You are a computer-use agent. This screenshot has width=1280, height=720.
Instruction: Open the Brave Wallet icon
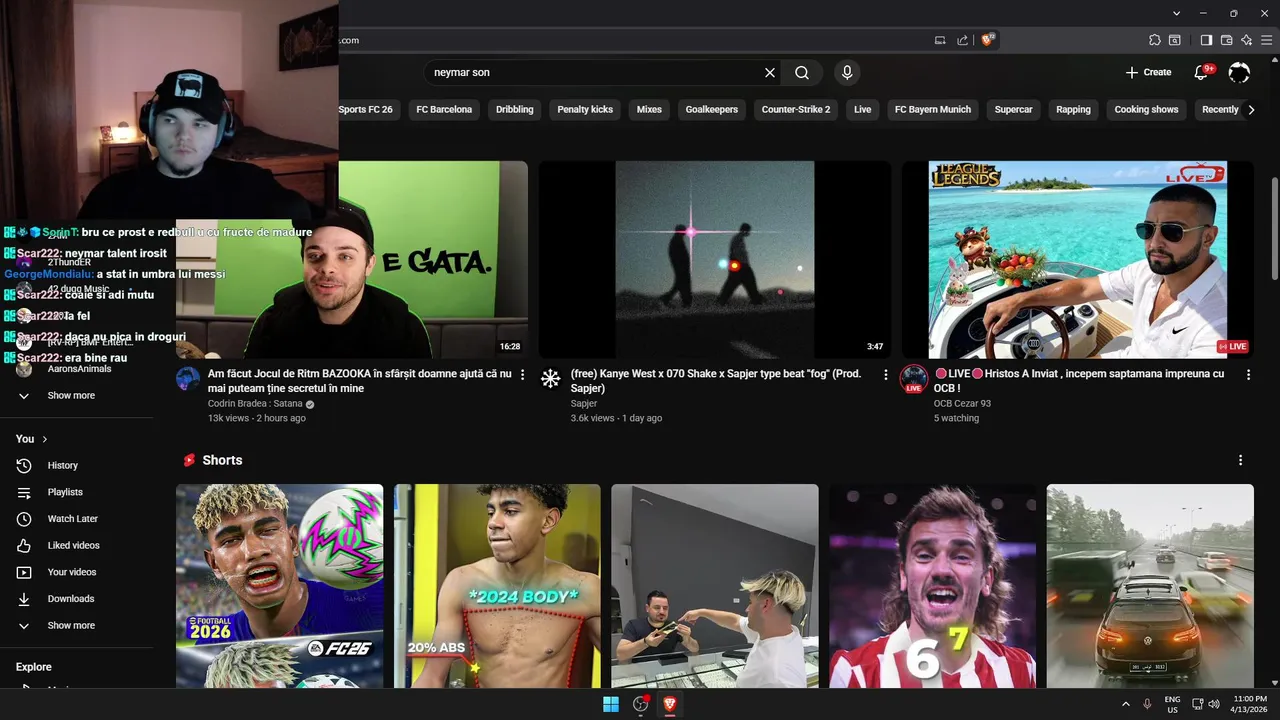point(1226,40)
